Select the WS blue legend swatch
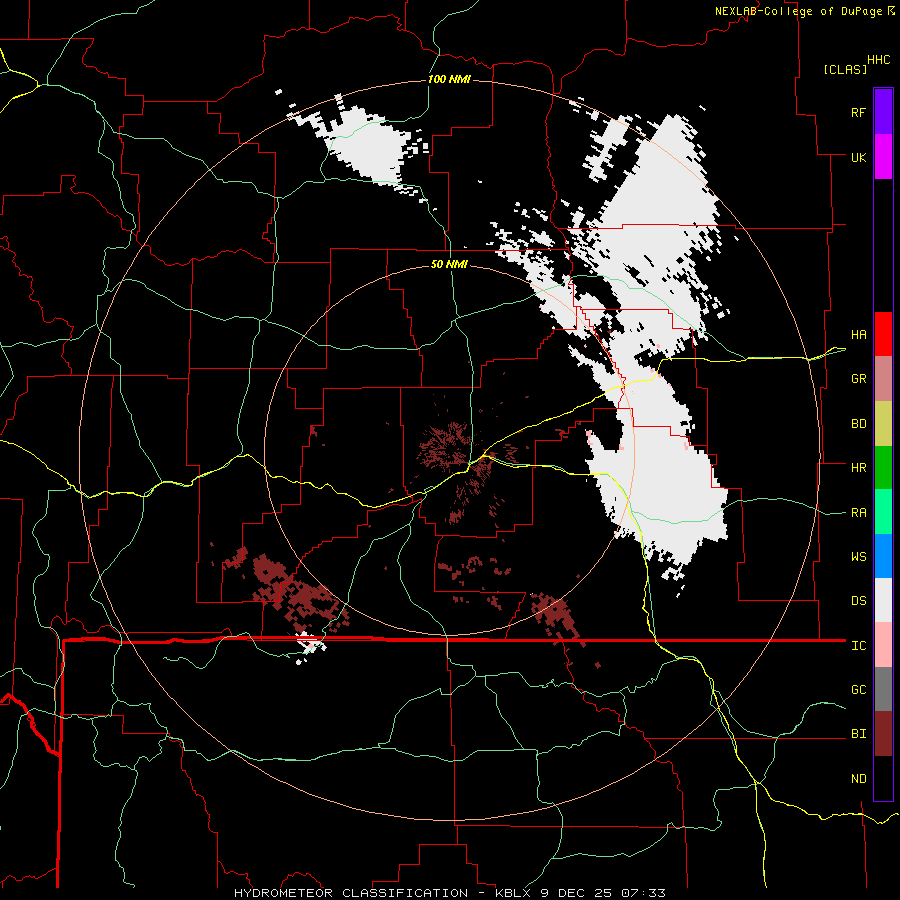The image size is (900, 900). tap(883, 556)
